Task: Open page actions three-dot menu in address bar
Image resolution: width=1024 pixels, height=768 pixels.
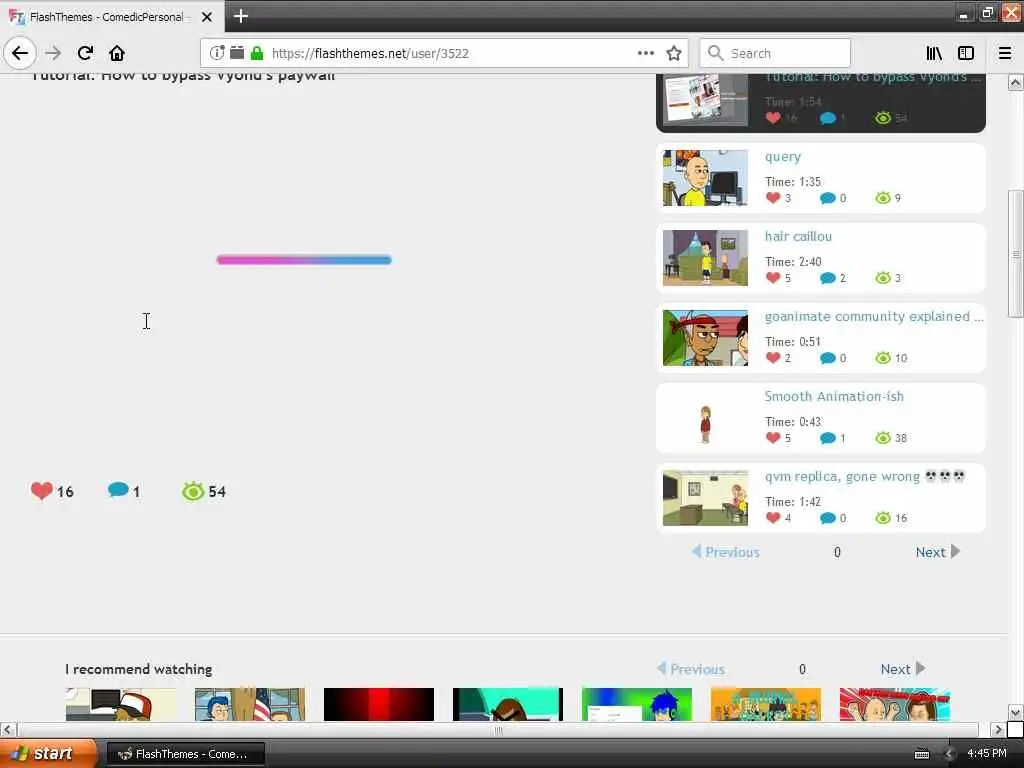Action: pos(645,53)
